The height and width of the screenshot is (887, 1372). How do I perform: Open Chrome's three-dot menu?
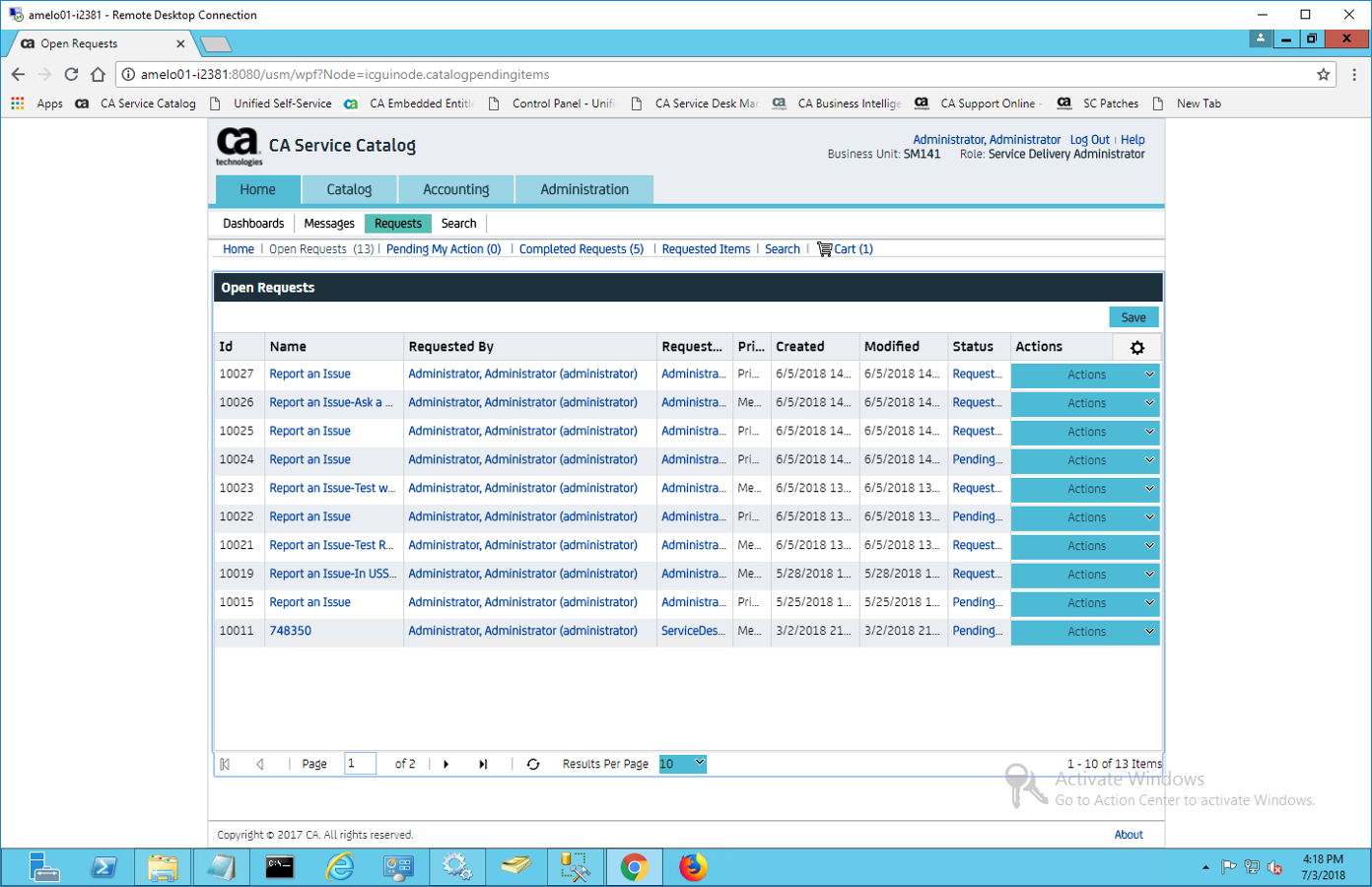click(x=1354, y=74)
